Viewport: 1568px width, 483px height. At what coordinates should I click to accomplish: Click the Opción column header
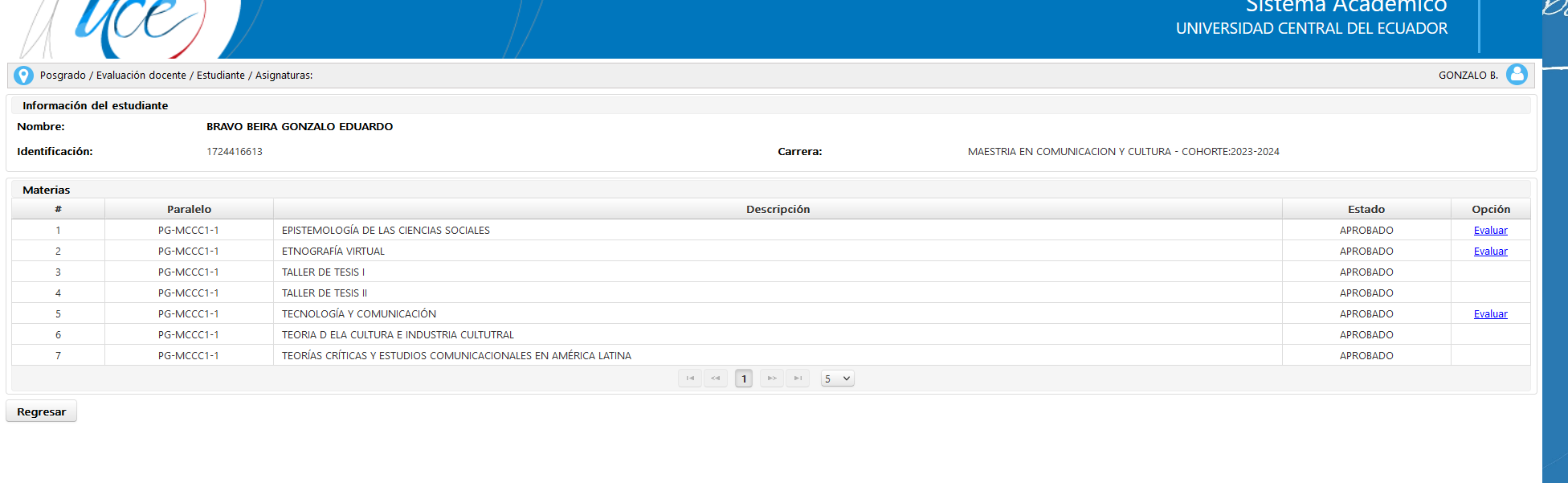[x=1491, y=209]
